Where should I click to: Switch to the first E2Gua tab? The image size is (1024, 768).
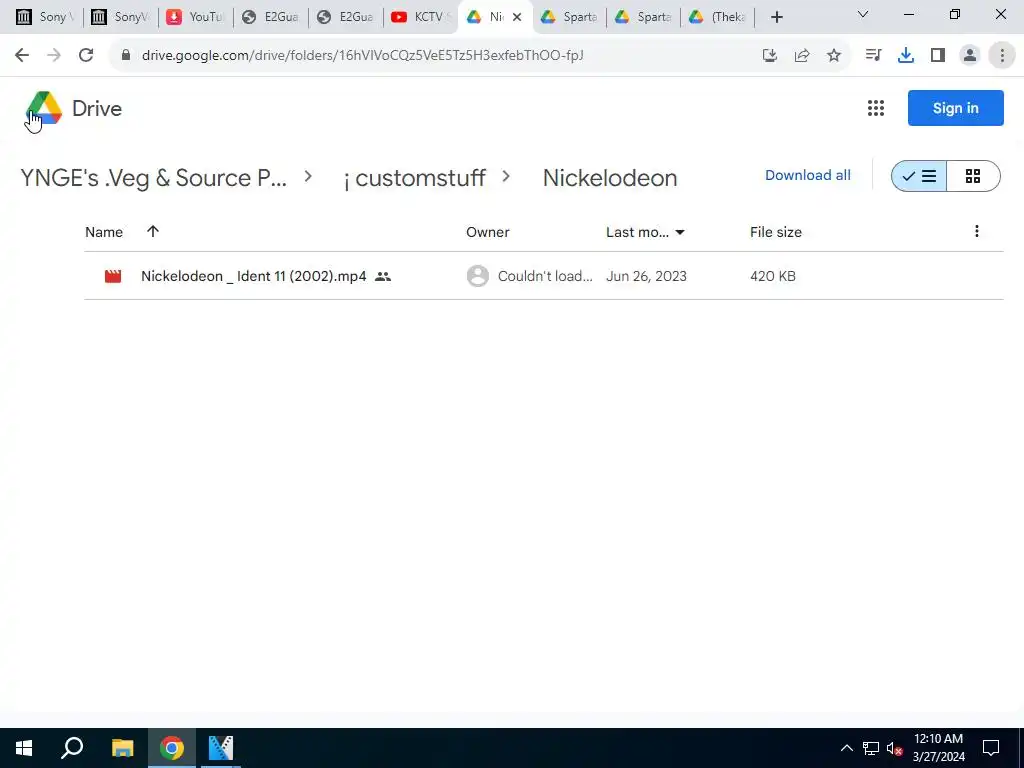[x=270, y=17]
